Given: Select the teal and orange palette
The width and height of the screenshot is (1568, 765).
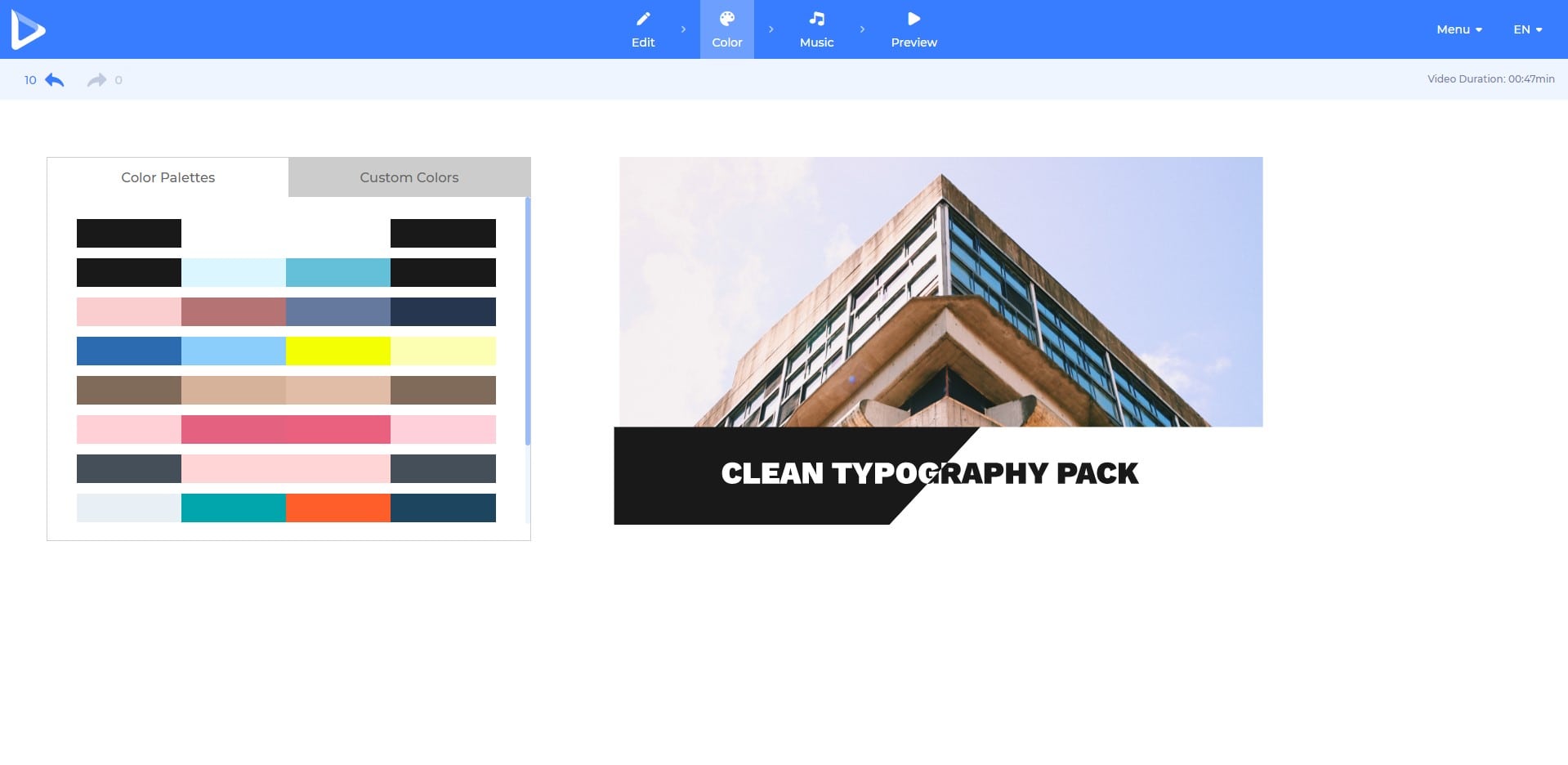Looking at the screenshot, I should click(x=286, y=508).
